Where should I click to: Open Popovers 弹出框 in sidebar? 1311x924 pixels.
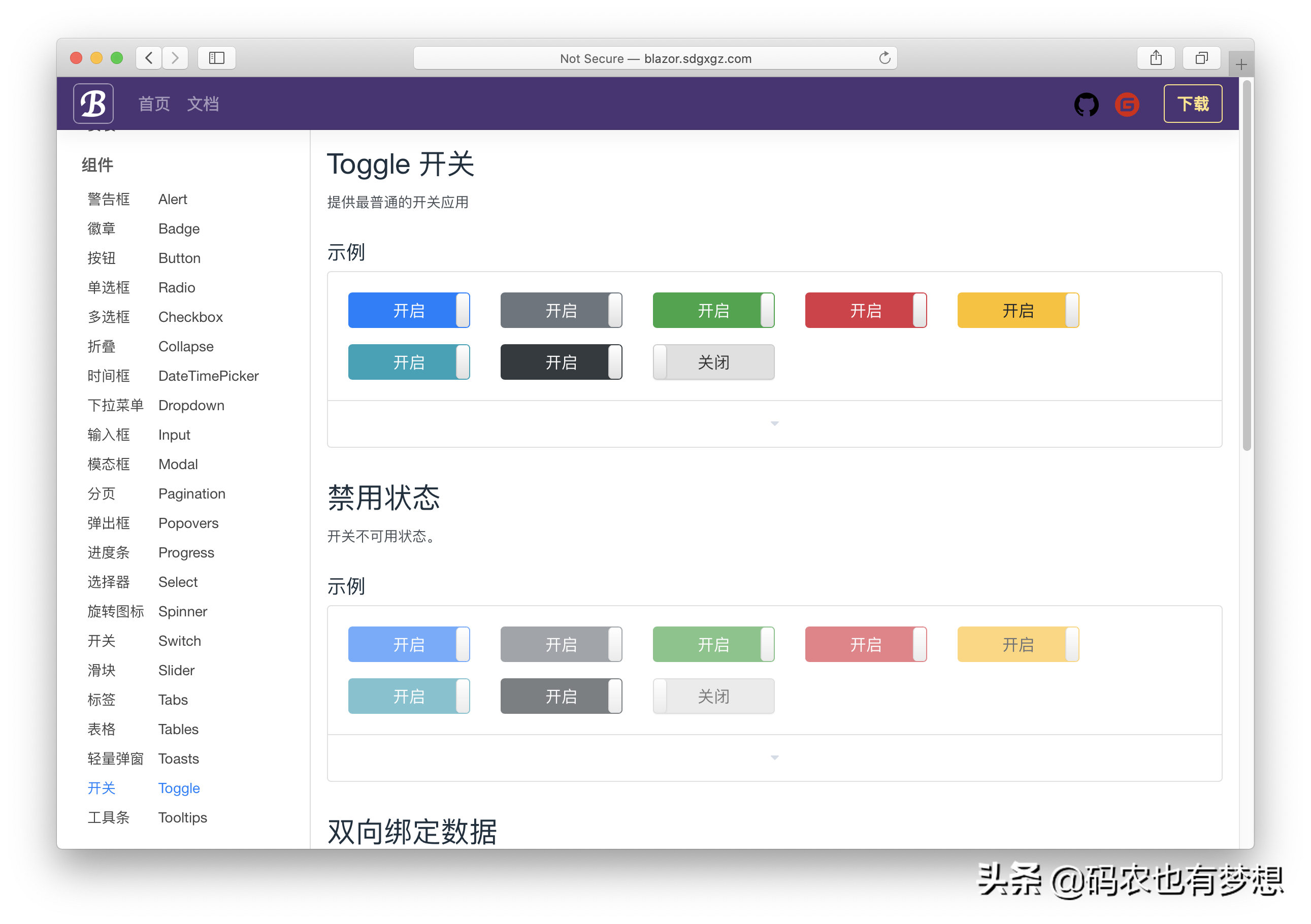(153, 523)
